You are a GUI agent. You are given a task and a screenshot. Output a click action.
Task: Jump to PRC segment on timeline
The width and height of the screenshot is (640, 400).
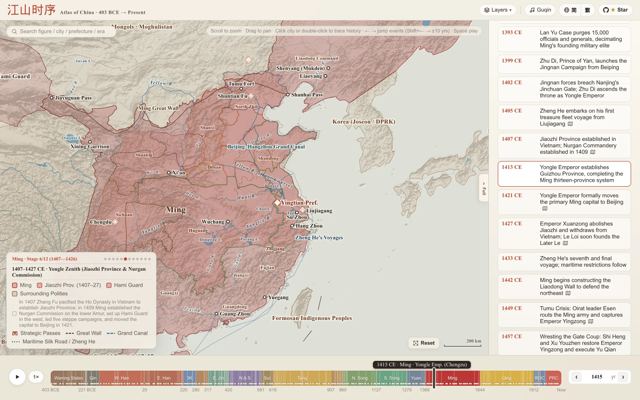click(553, 378)
